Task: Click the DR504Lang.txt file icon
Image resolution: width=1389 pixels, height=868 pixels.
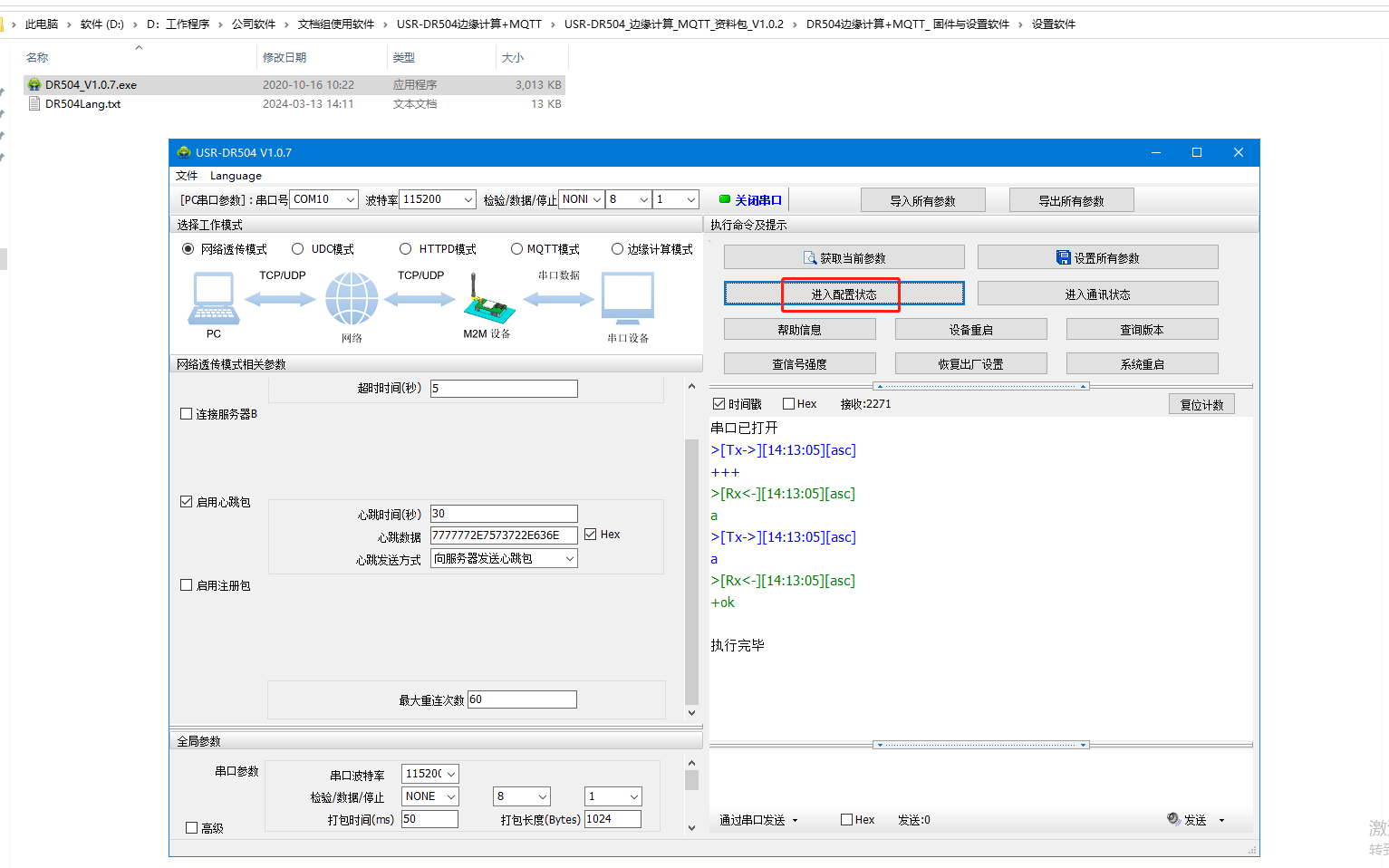Action: click(34, 104)
